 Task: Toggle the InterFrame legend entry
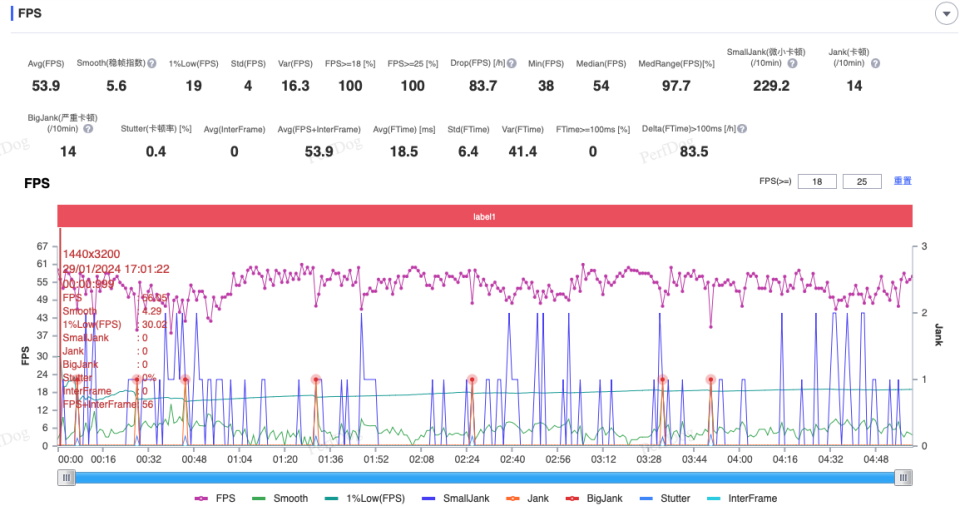(x=742, y=498)
